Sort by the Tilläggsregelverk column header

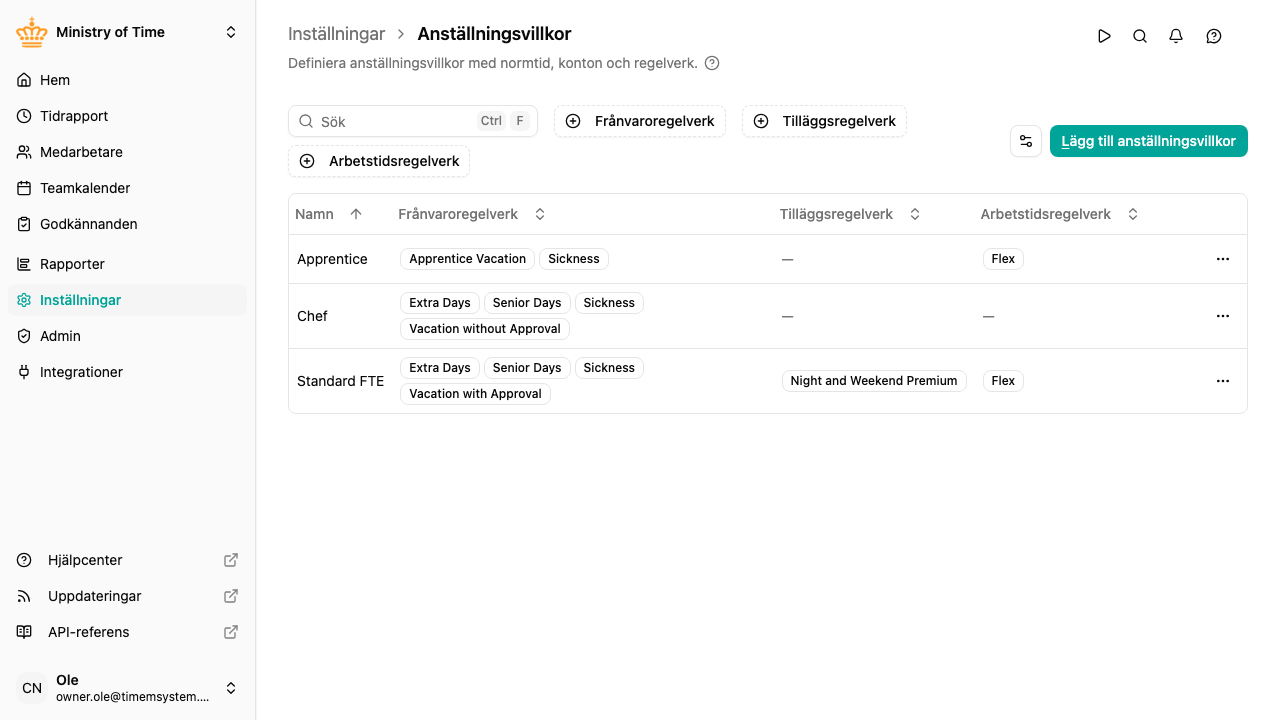pyautogui.click(x=850, y=214)
